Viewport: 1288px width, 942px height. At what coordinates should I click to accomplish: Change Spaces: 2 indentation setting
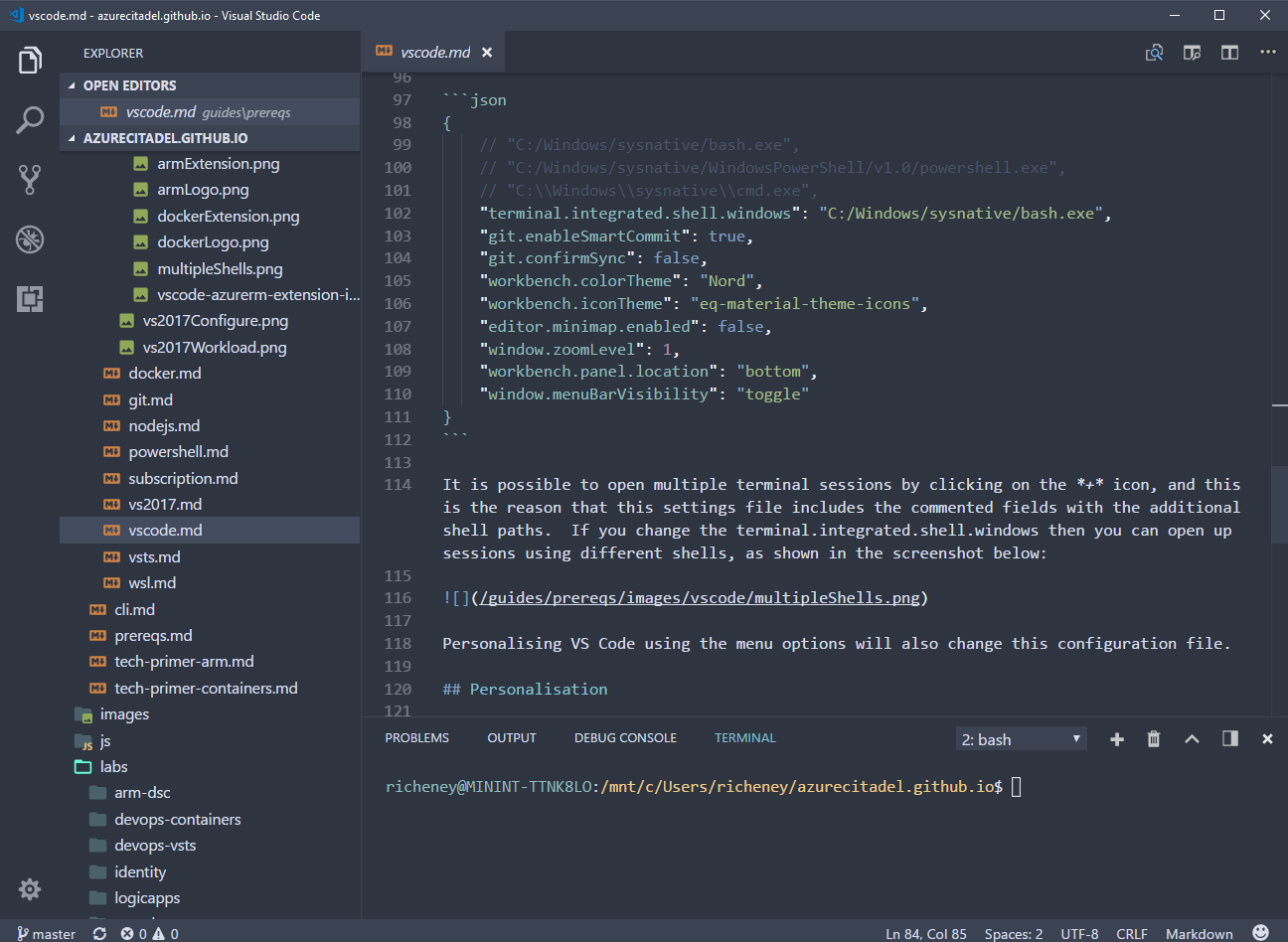1014,934
